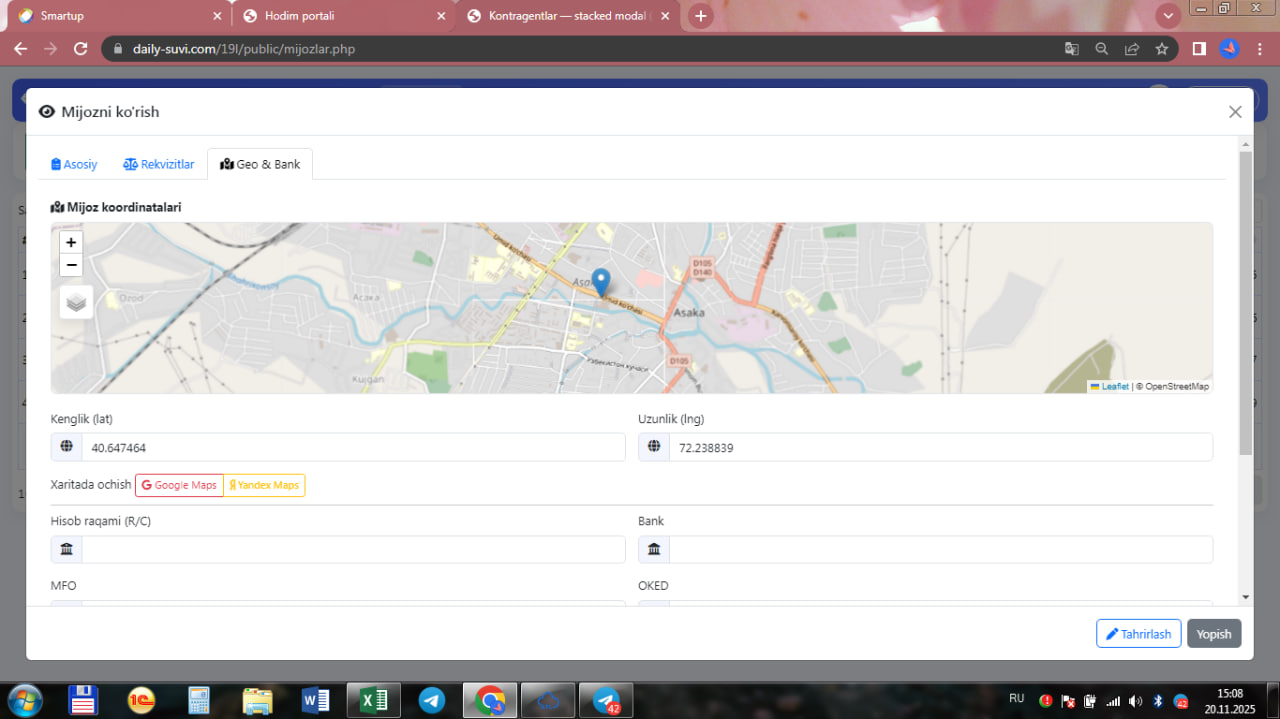Zoom in on the map
This screenshot has width=1280, height=719.
click(71, 242)
